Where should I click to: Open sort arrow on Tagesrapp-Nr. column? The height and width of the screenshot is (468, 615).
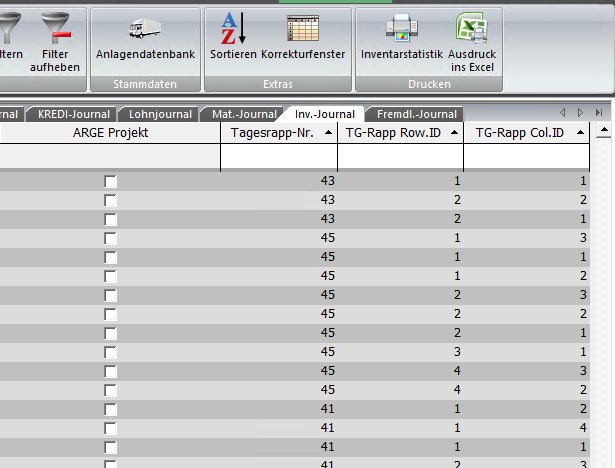coord(329,133)
